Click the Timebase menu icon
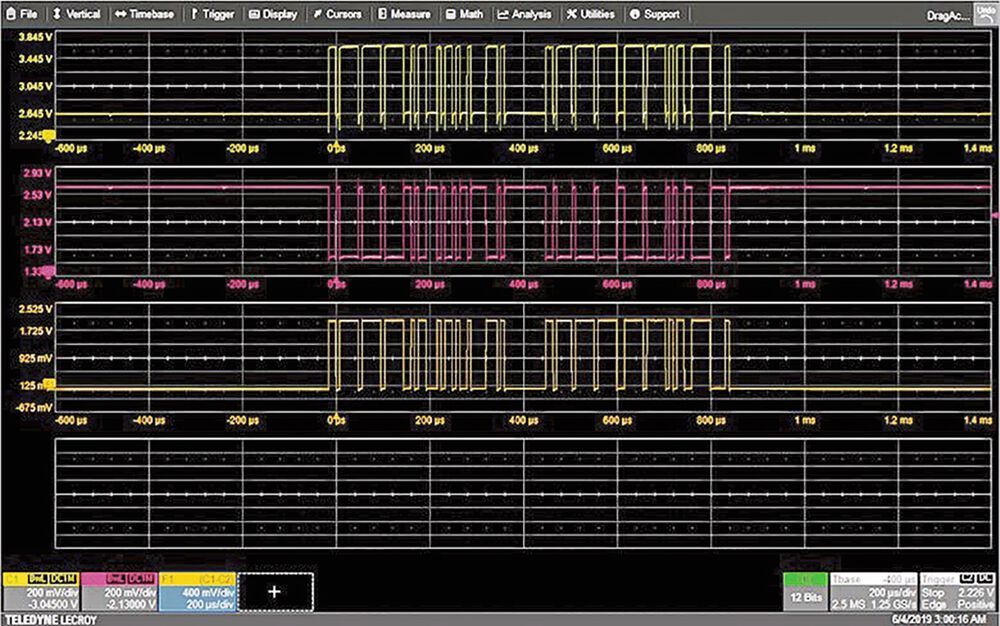This screenshot has height=626, width=1000. [x=120, y=14]
